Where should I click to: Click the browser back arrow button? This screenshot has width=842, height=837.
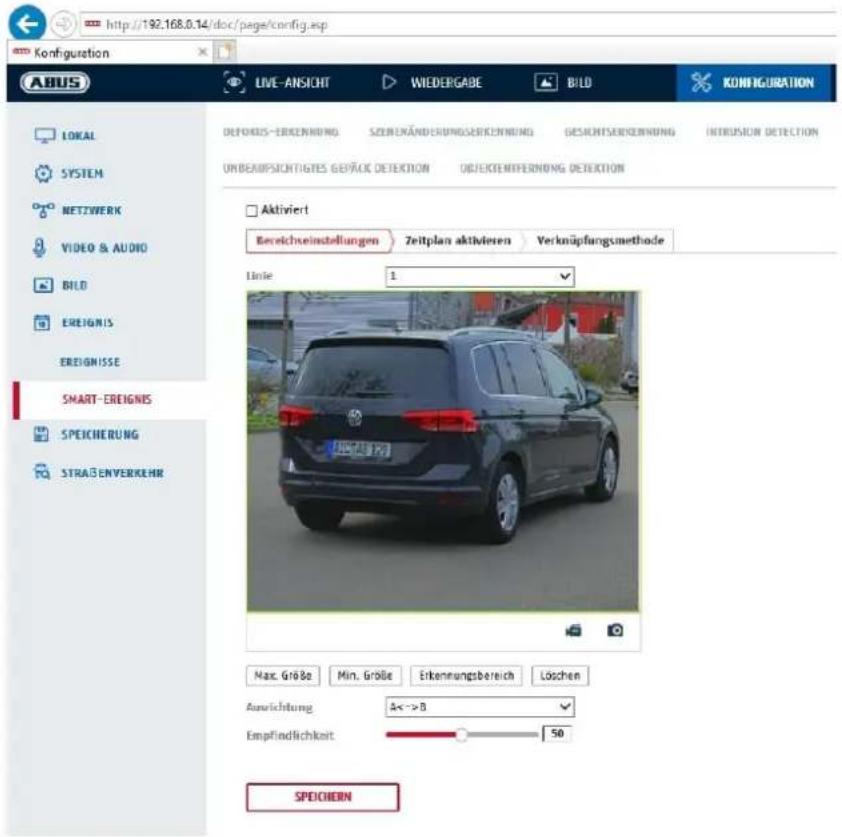[27, 23]
